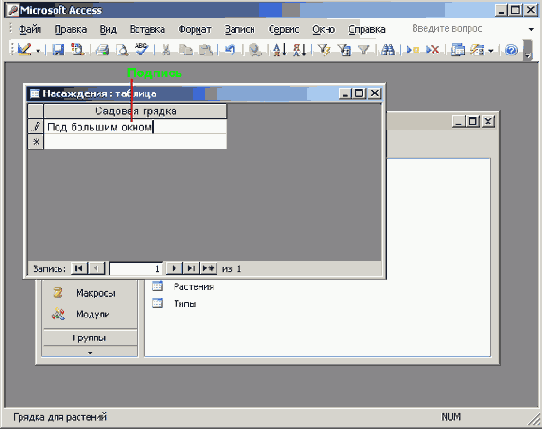This screenshot has height=429, width=542.
Task: Expand the toolbar options arrow at right end
Action: point(527,50)
